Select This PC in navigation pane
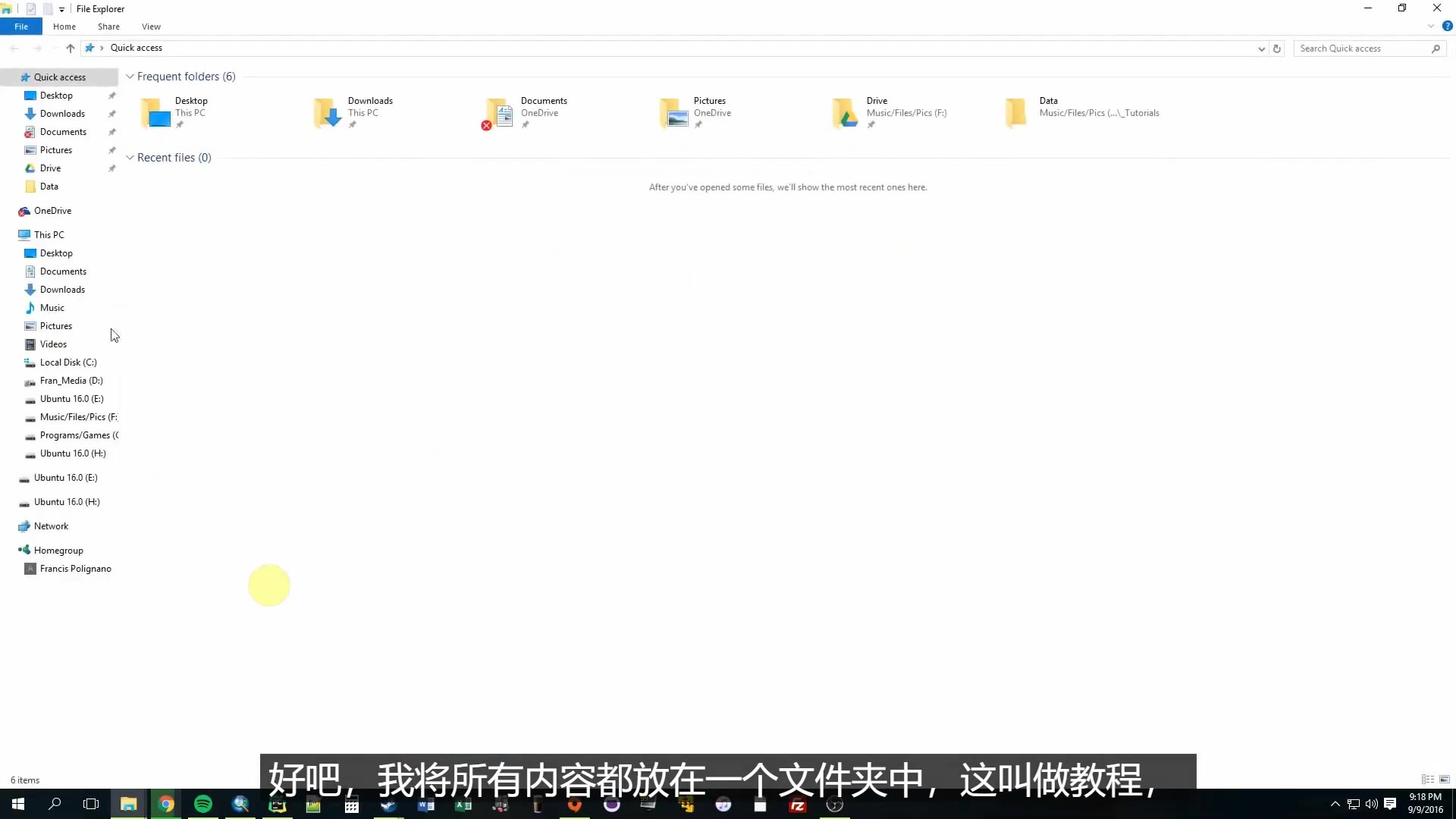This screenshot has height=819, width=1456. click(49, 235)
